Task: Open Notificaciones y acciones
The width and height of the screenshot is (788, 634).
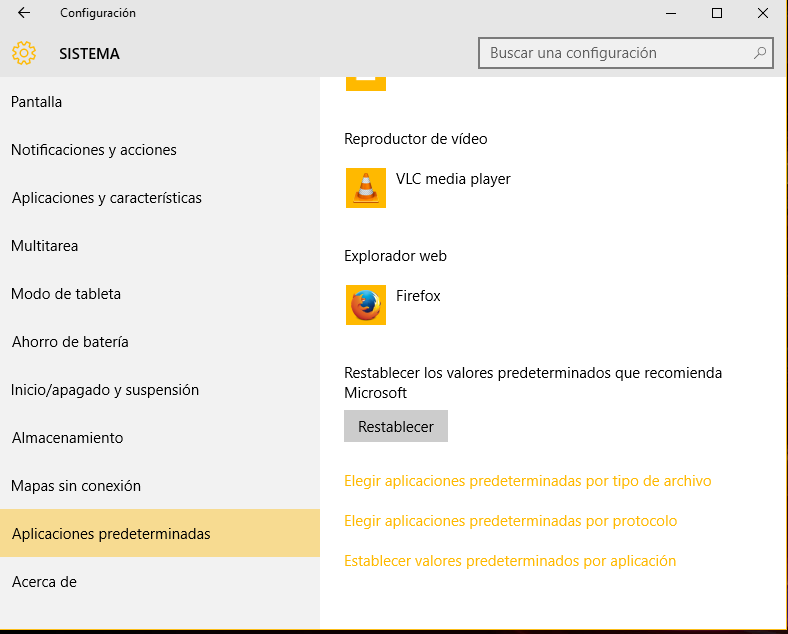Action: pyautogui.click(x=160, y=150)
